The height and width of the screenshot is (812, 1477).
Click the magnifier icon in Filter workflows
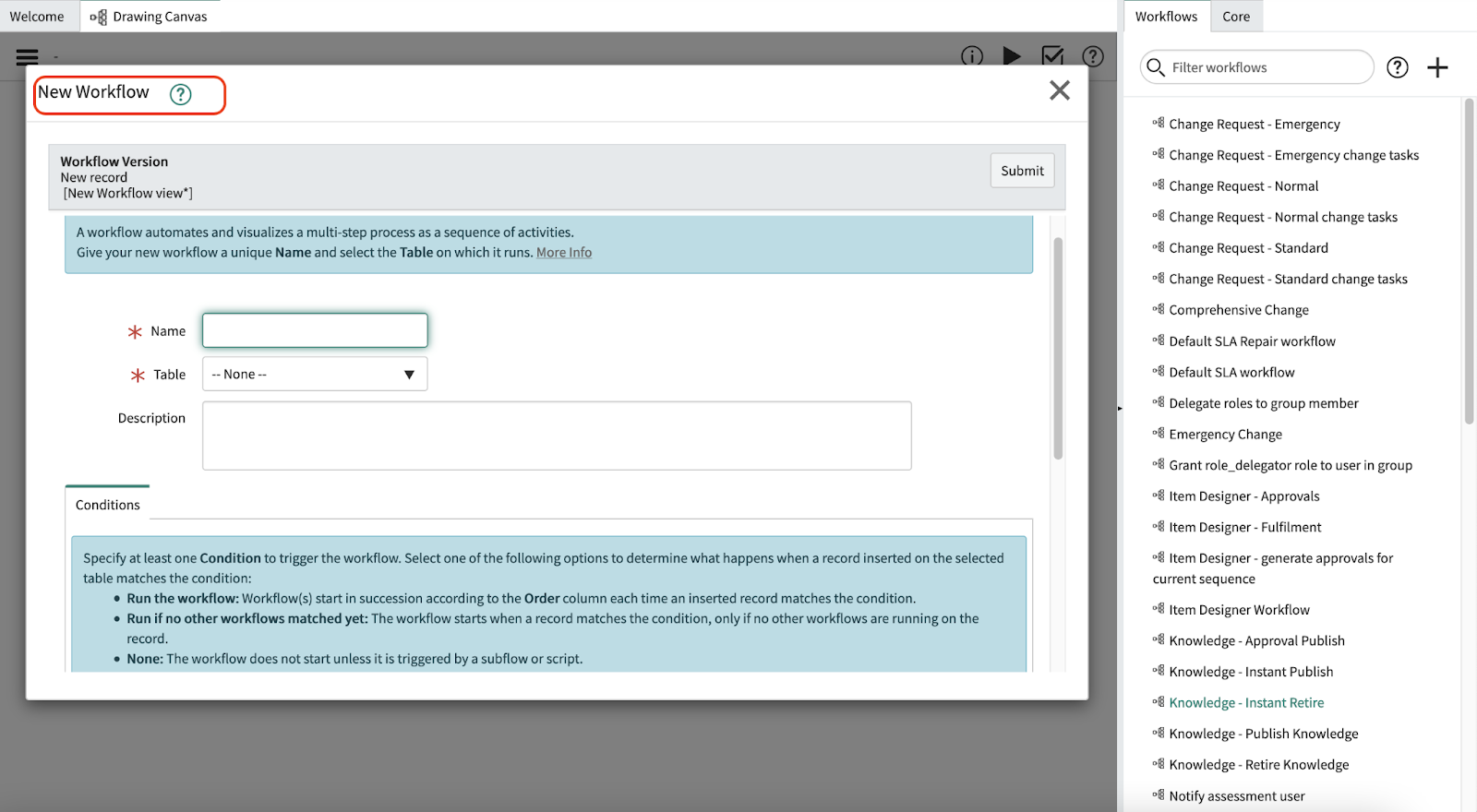[x=1156, y=67]
